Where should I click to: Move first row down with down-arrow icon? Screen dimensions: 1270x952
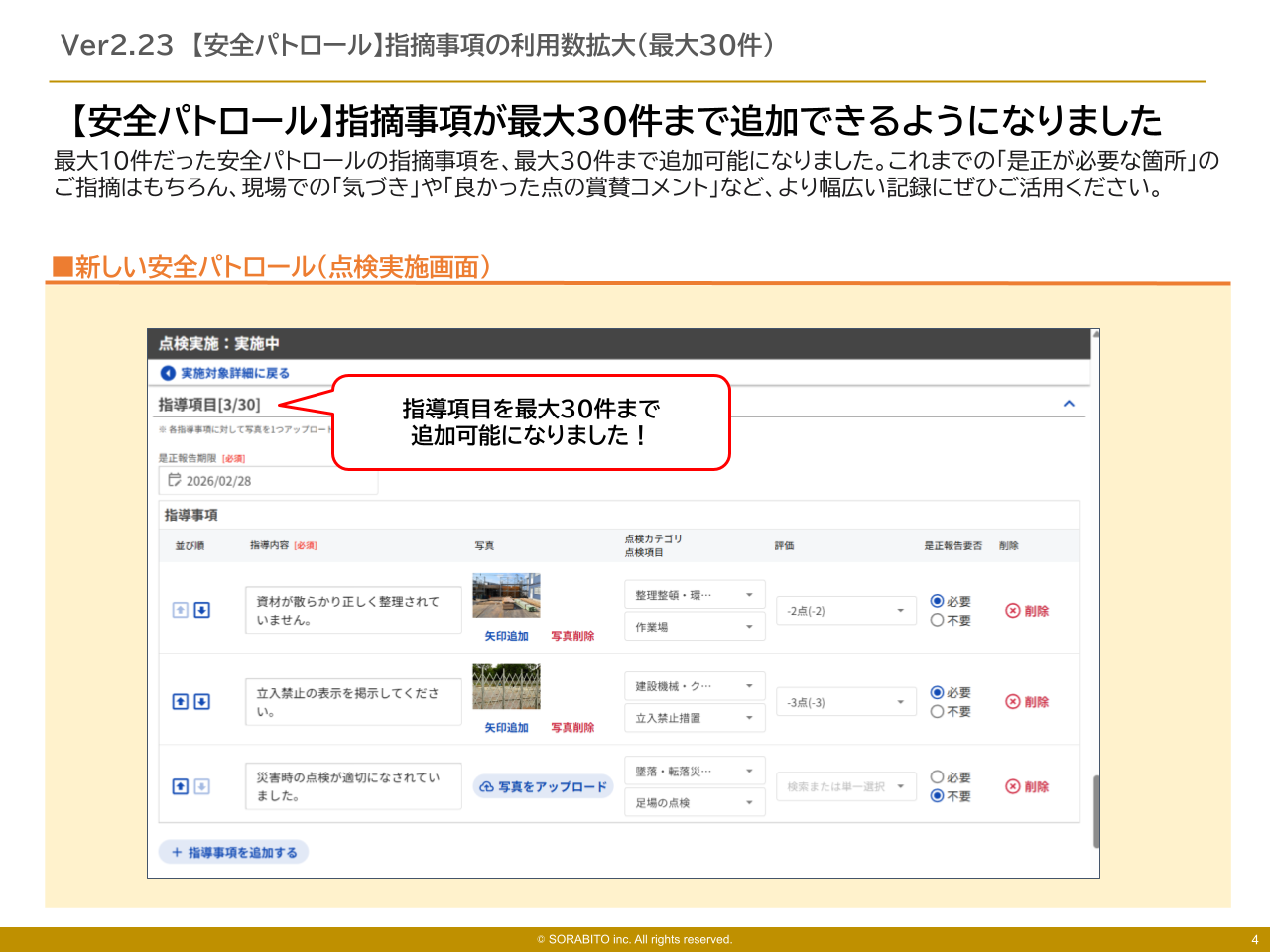201,610
